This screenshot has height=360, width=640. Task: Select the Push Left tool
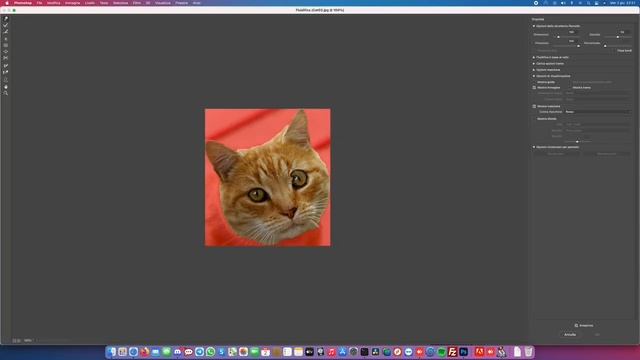click(x=6, y=58)
